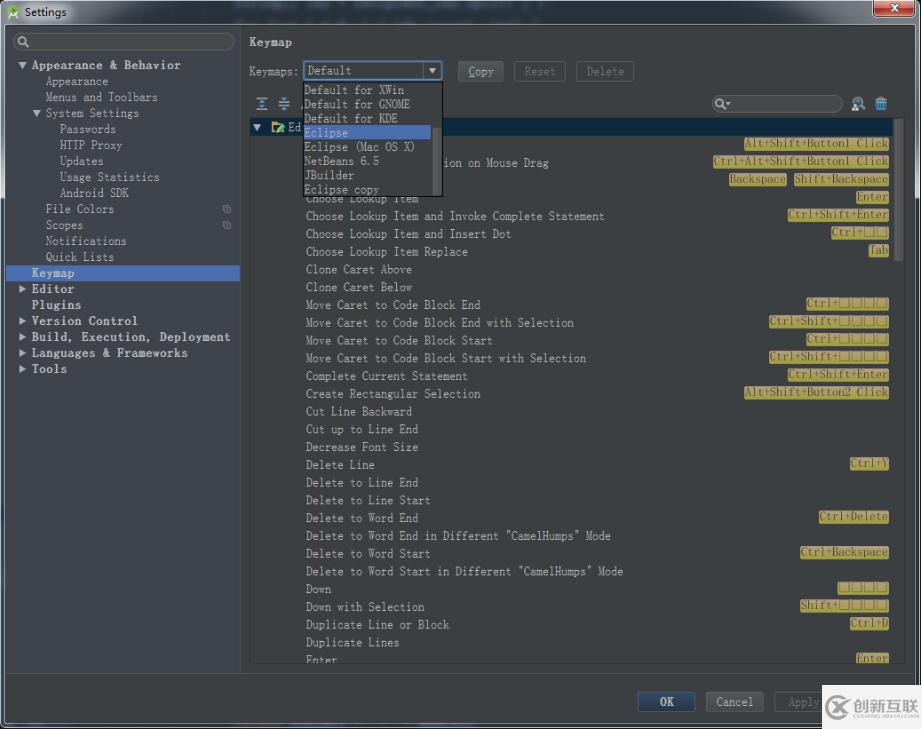The image size is (922, 729).
Task: Collapse the Appearance & Behavior section
Action: (22, 64)
